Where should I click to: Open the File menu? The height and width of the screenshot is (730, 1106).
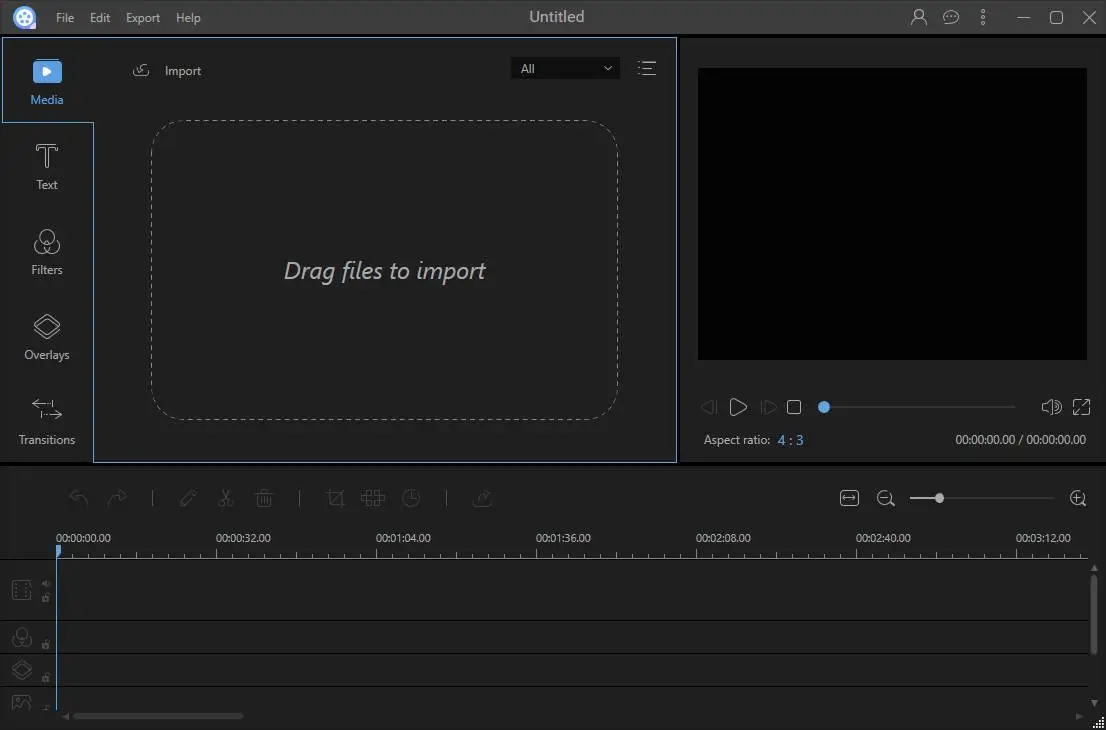tap(65, 18)
